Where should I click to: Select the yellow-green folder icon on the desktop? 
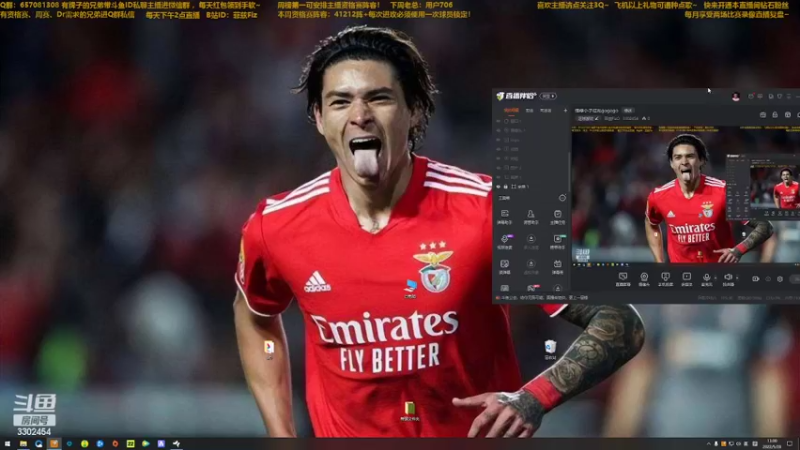coord(410,411)
